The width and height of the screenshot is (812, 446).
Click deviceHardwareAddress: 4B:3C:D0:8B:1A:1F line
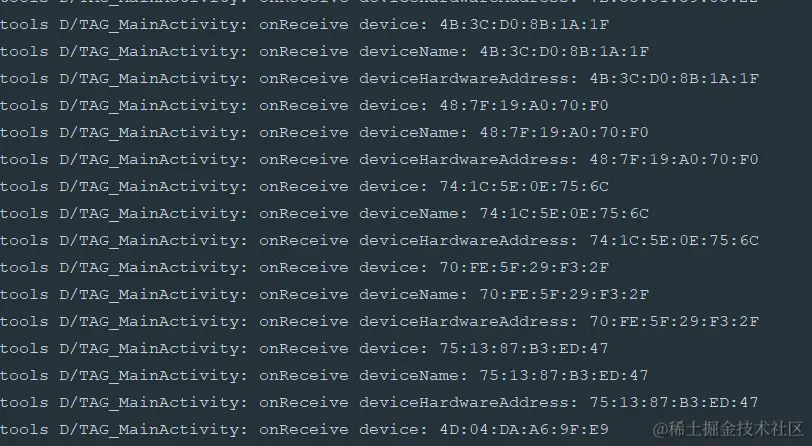click(380, 78)
